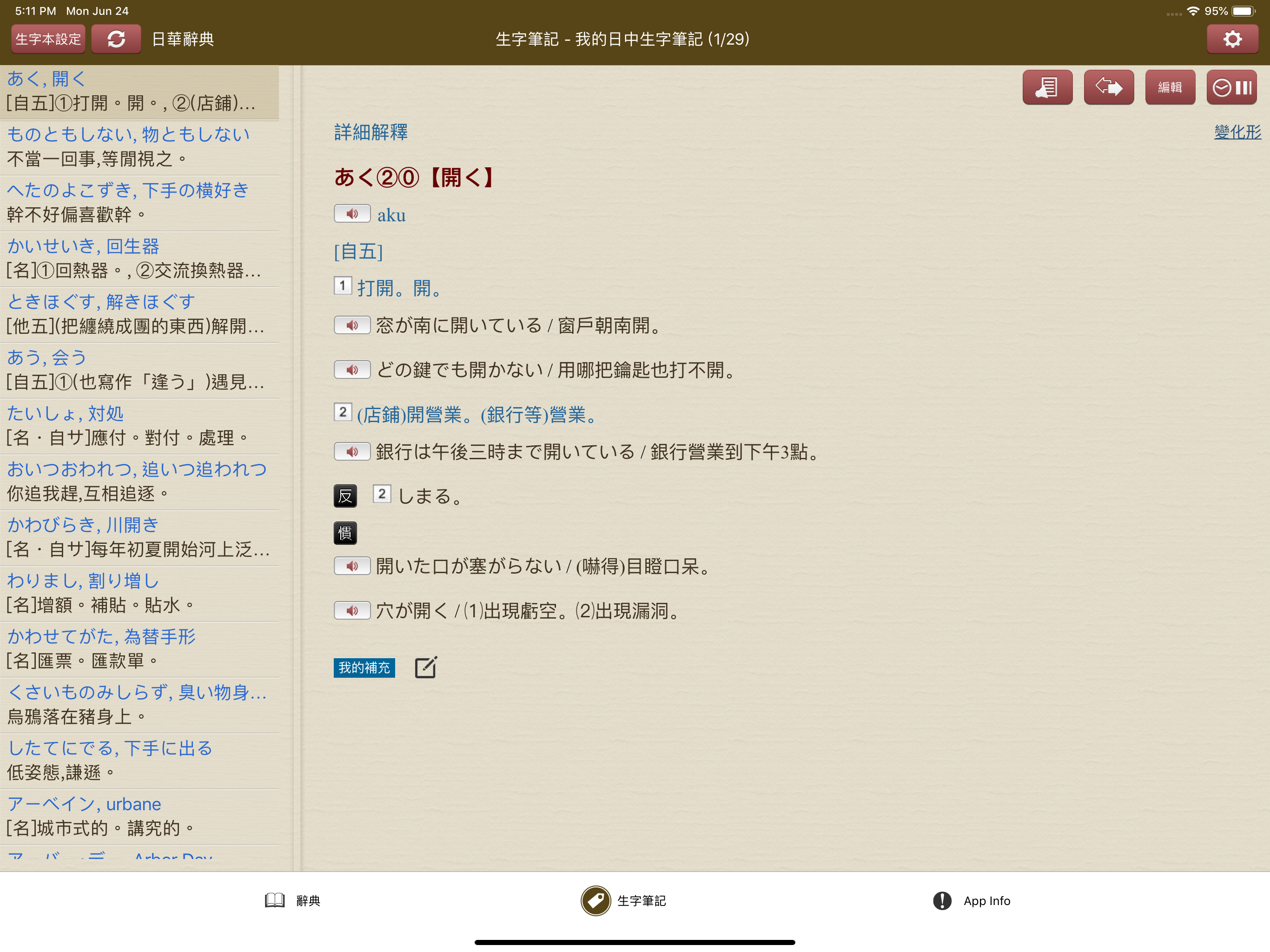Image resolution: width=1270 pixels, height=952 pixels.
Task: Tap the [自五] part-of-speech label
Action: coord(358,251)
